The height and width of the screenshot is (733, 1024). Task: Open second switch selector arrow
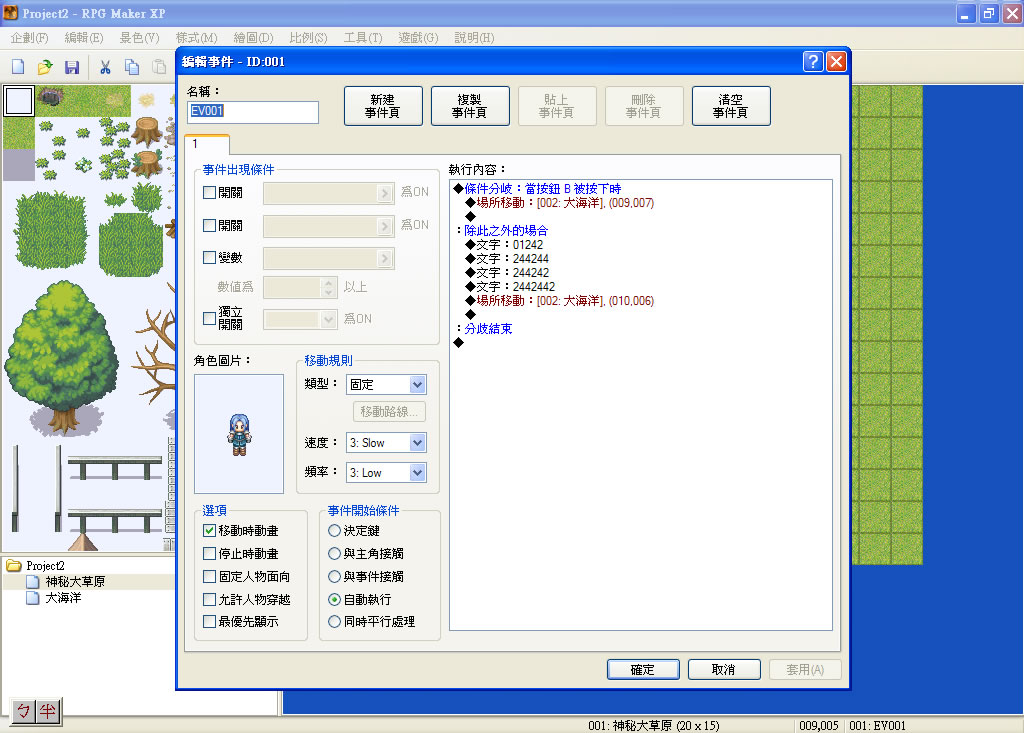tap(385, 225)
